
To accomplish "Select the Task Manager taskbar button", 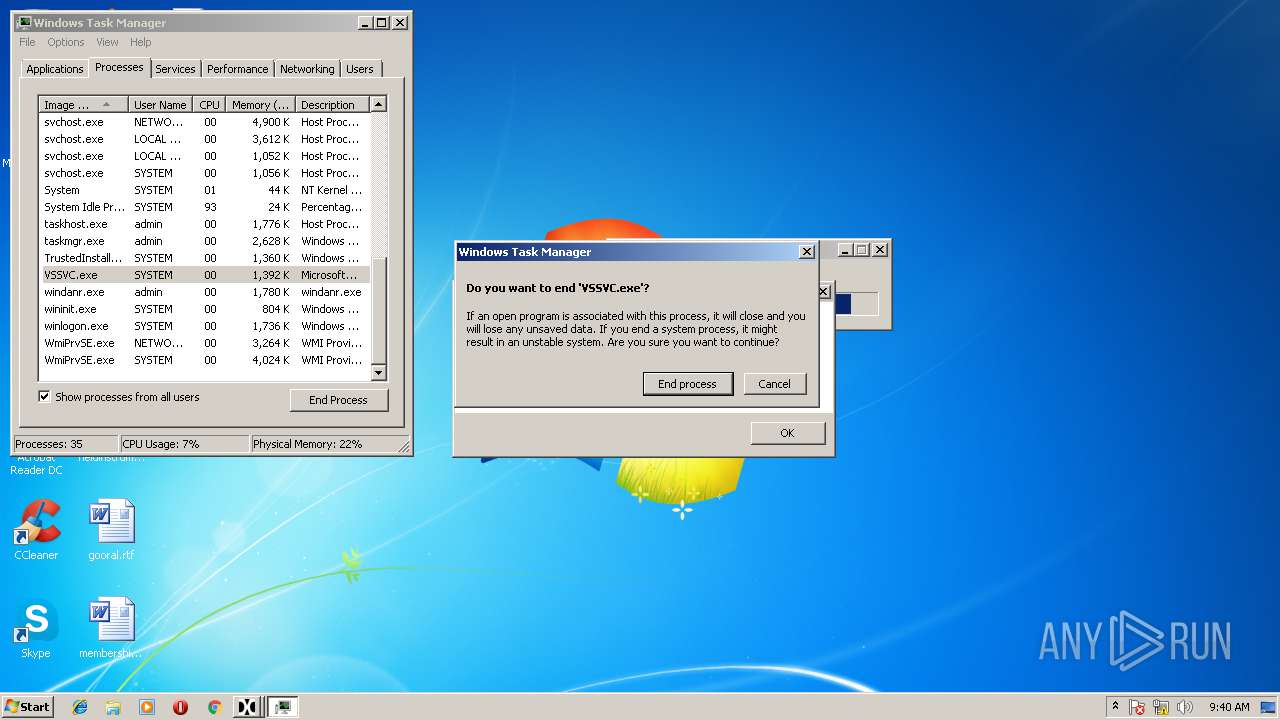I will coord(284,707).
